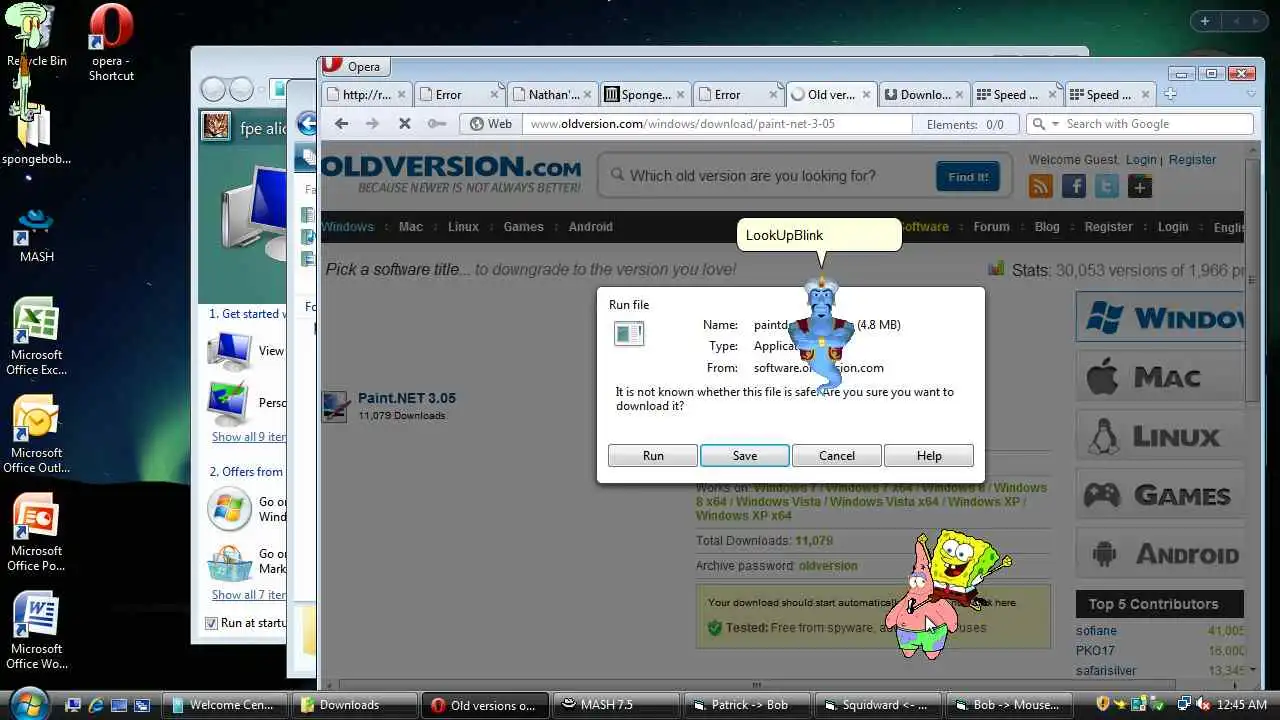Open the Linux menu on OldVersion

pos(463,227)
